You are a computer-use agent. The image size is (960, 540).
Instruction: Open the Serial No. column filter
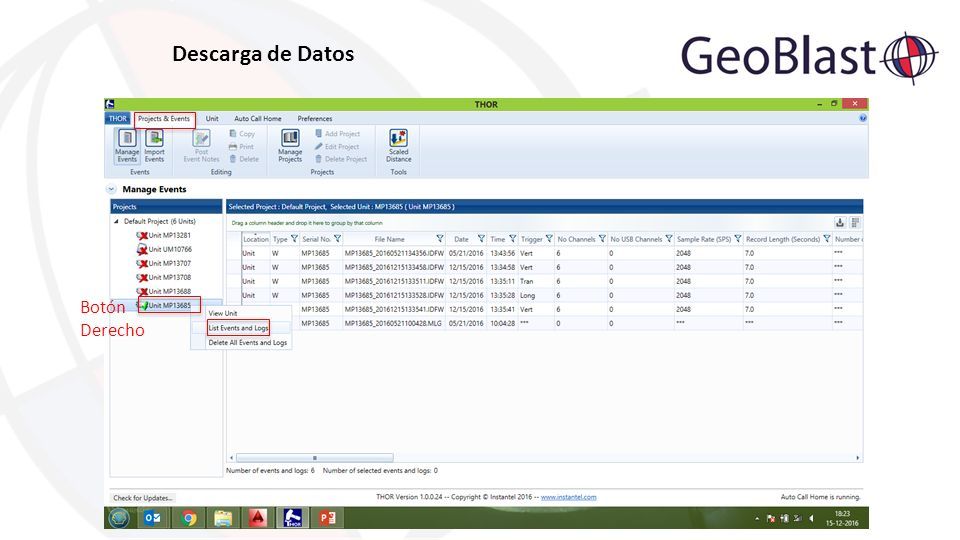point(337,239)
